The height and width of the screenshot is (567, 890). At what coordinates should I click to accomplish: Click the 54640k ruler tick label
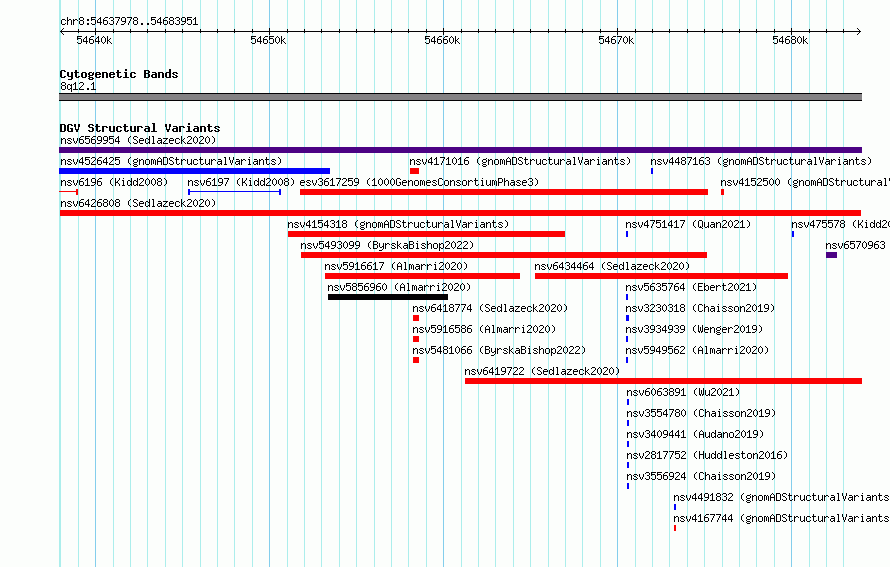[94, 40]
